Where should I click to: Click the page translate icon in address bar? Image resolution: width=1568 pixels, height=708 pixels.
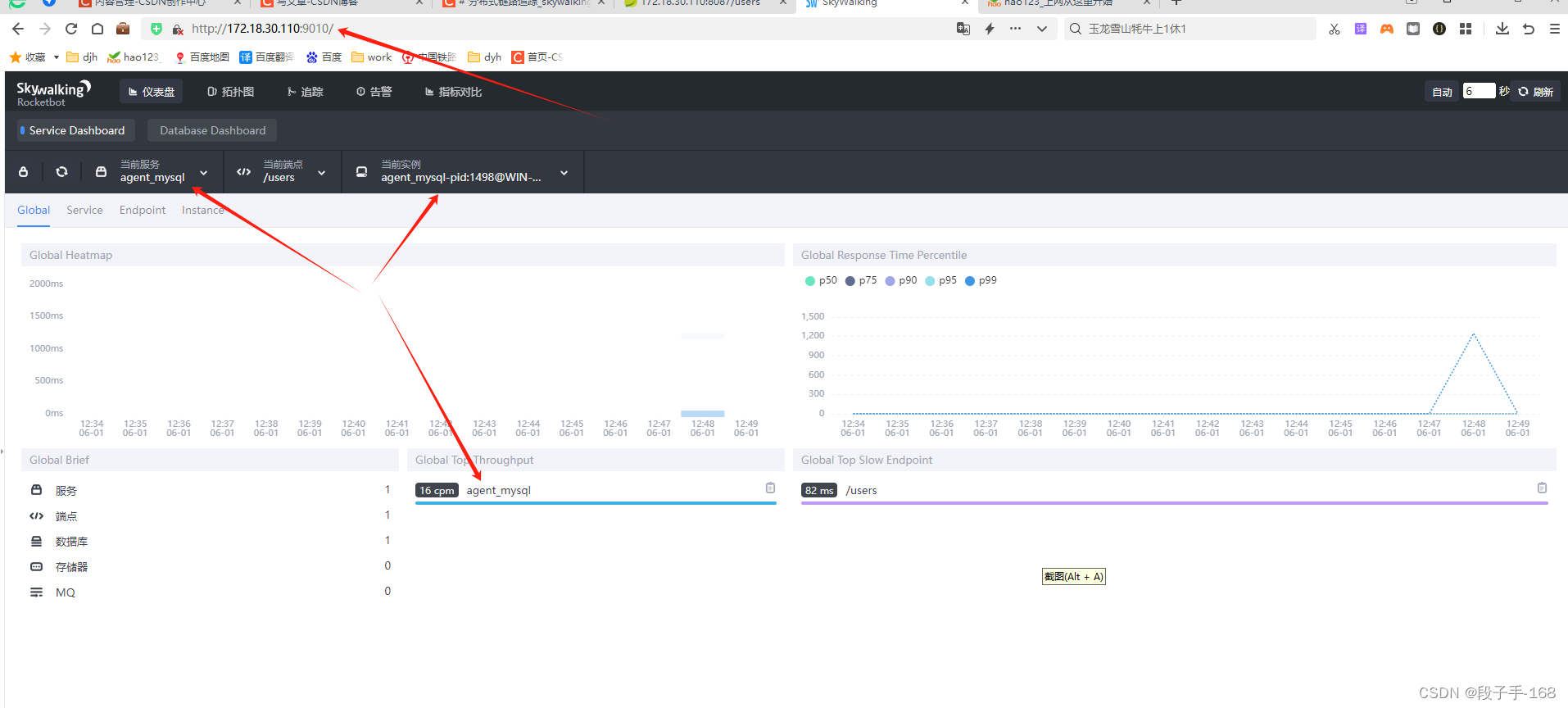click(963, 29)
